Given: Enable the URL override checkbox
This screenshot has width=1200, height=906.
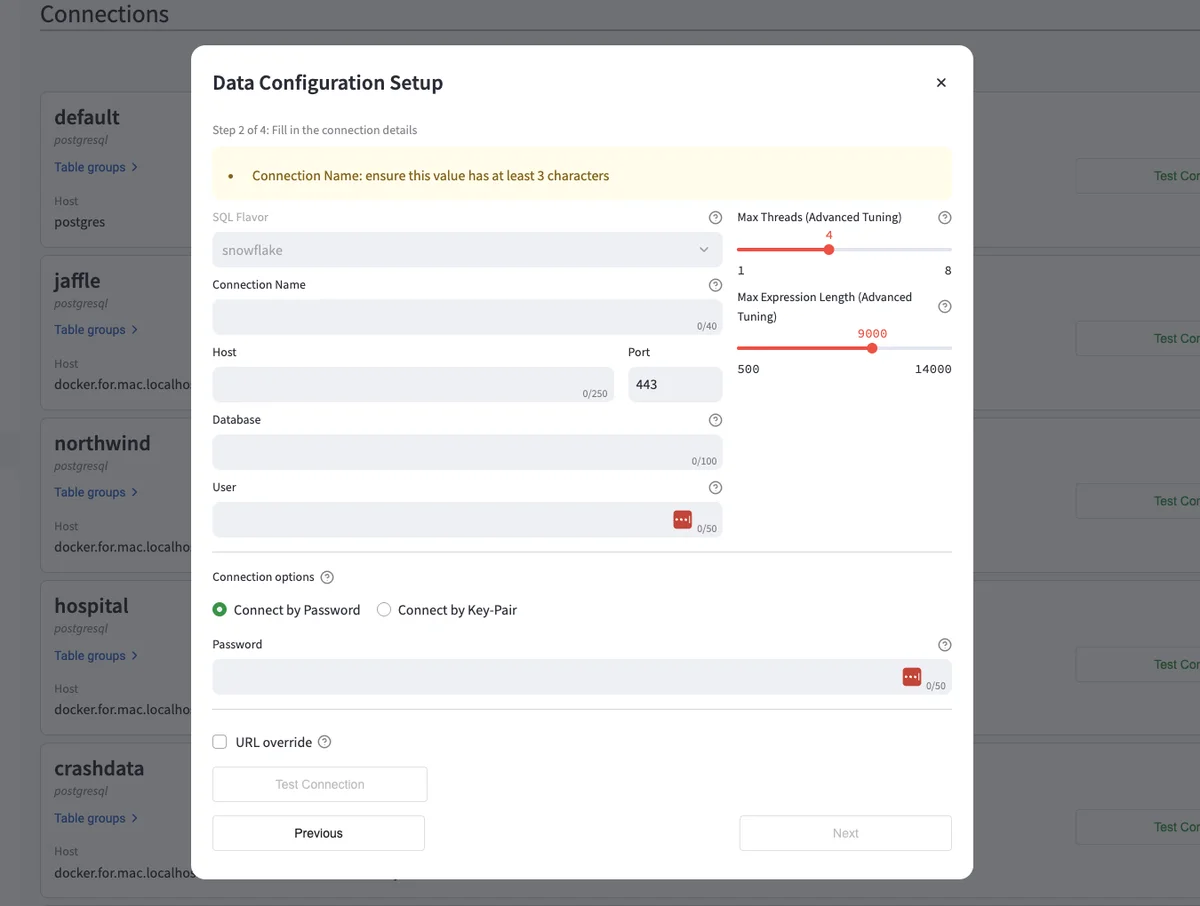Looking at the screenshot, I should pyautogui.click(x=220, y=742).
